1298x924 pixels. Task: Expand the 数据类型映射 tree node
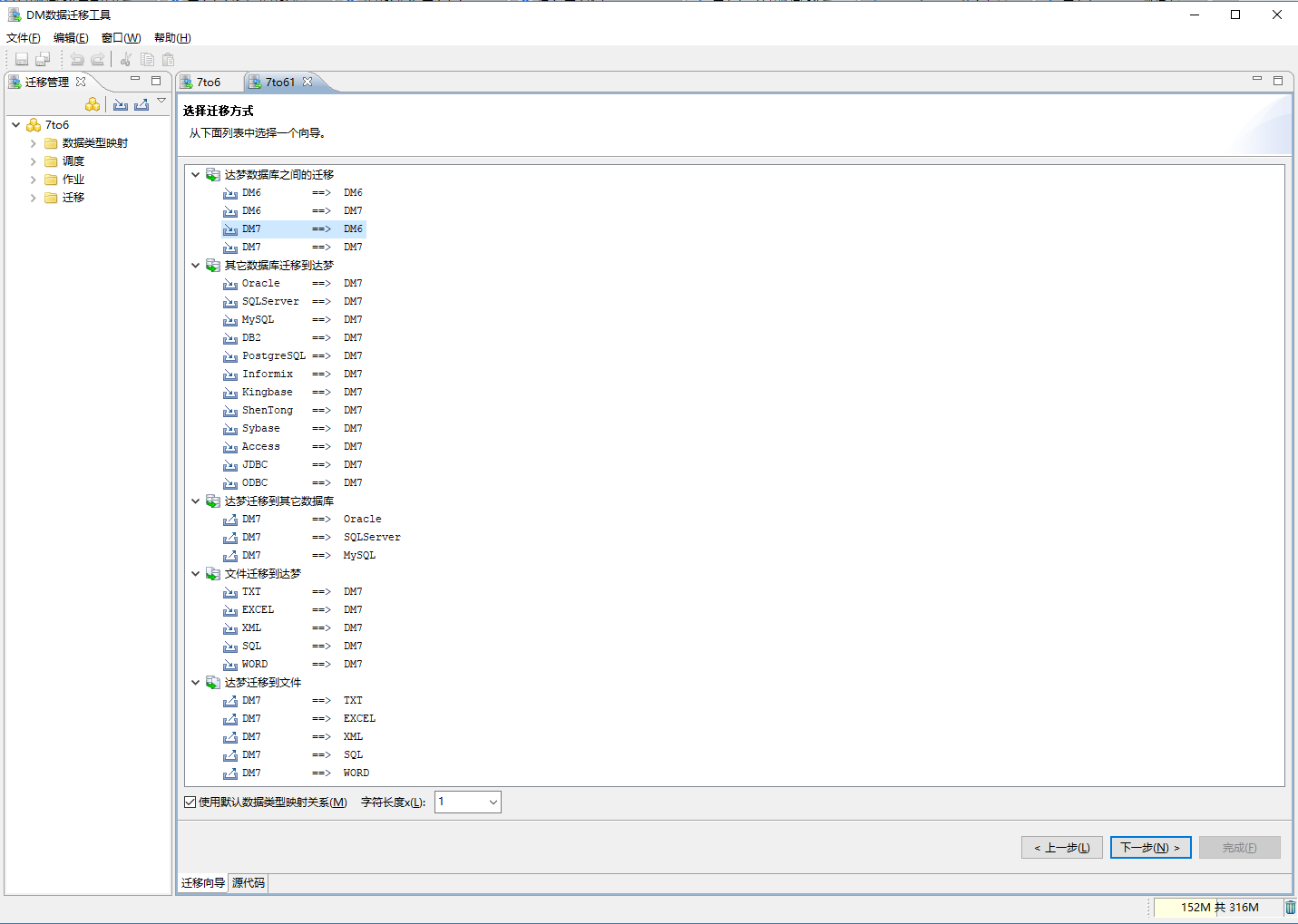(34, 143)
